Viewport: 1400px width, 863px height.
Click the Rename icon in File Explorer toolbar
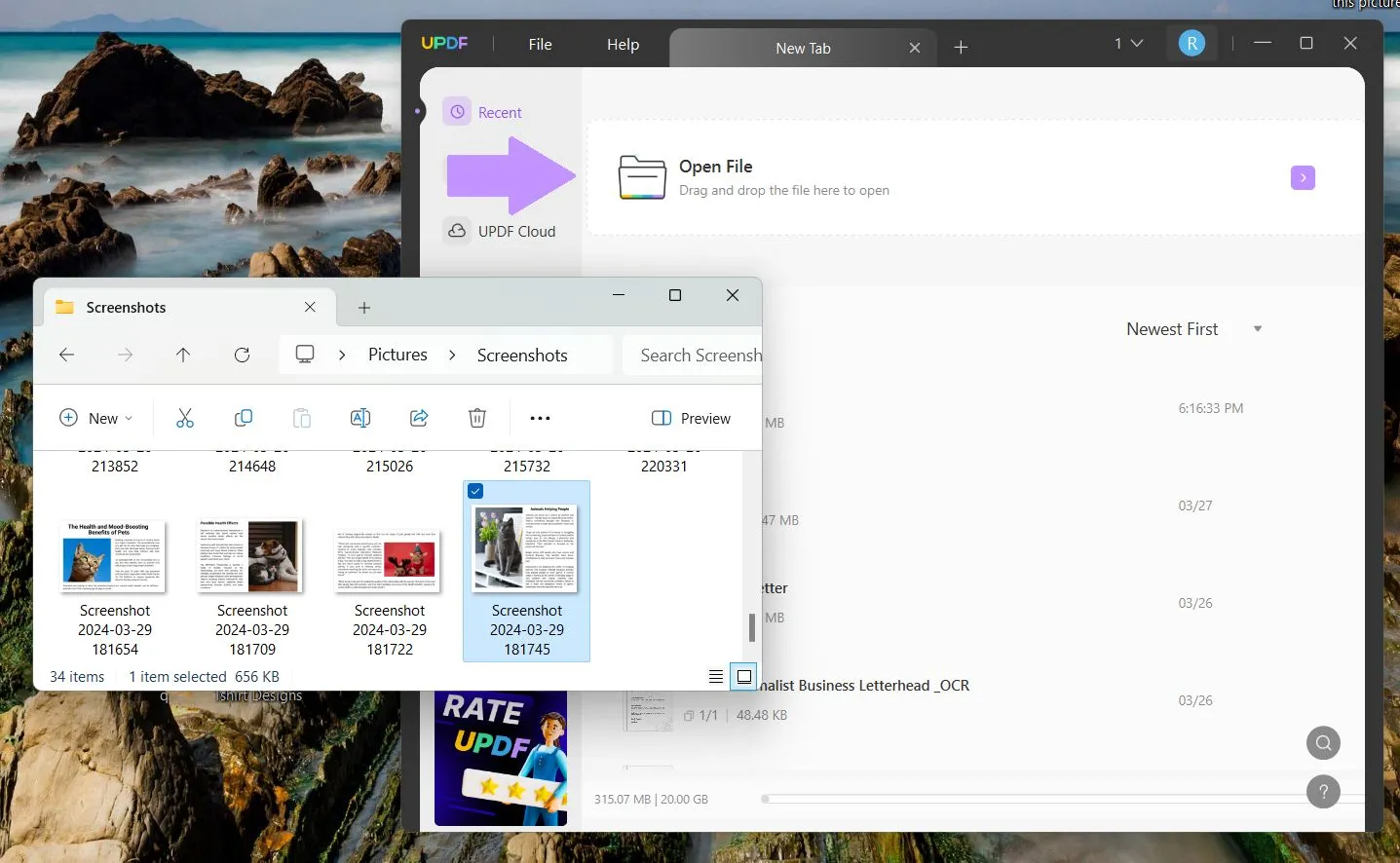coord(360,418)
